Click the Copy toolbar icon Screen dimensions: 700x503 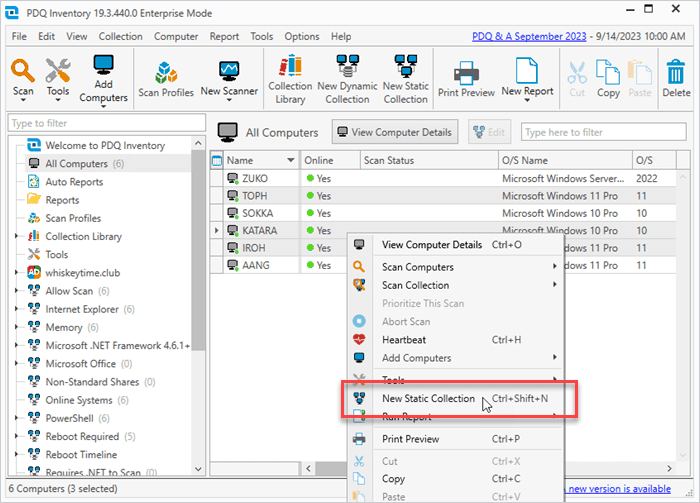(608, 72)
